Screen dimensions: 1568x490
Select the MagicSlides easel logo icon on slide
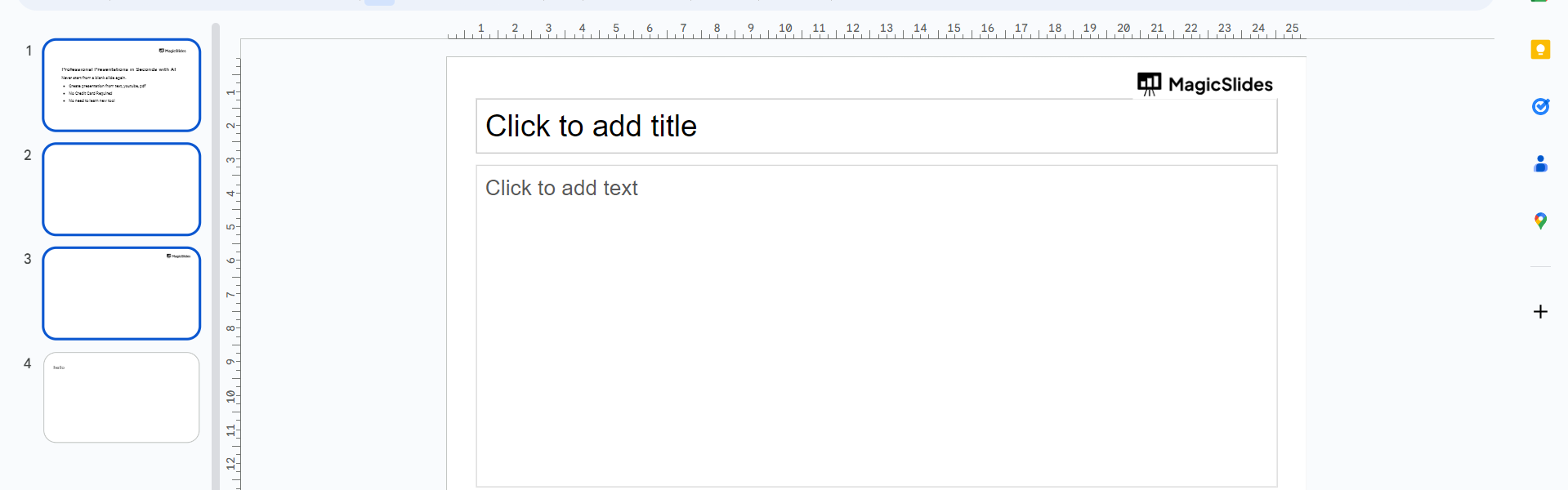pyautogui.click(x=1149, y=83)
